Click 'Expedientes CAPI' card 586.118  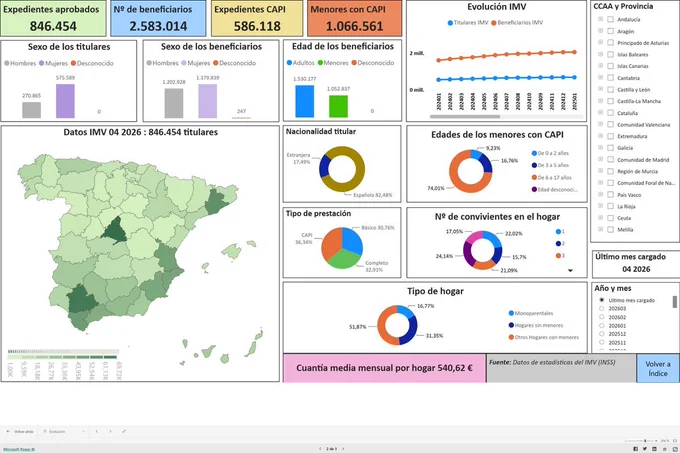point(257,19)
